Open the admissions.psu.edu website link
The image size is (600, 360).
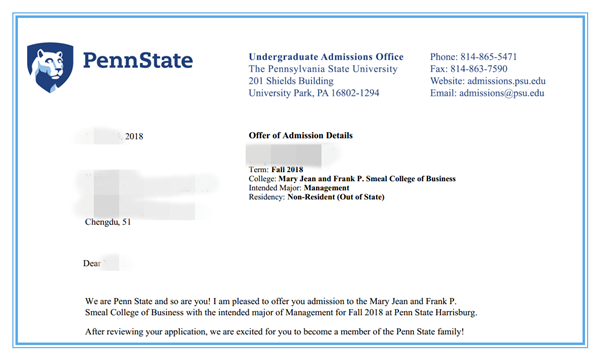[506, 81]
